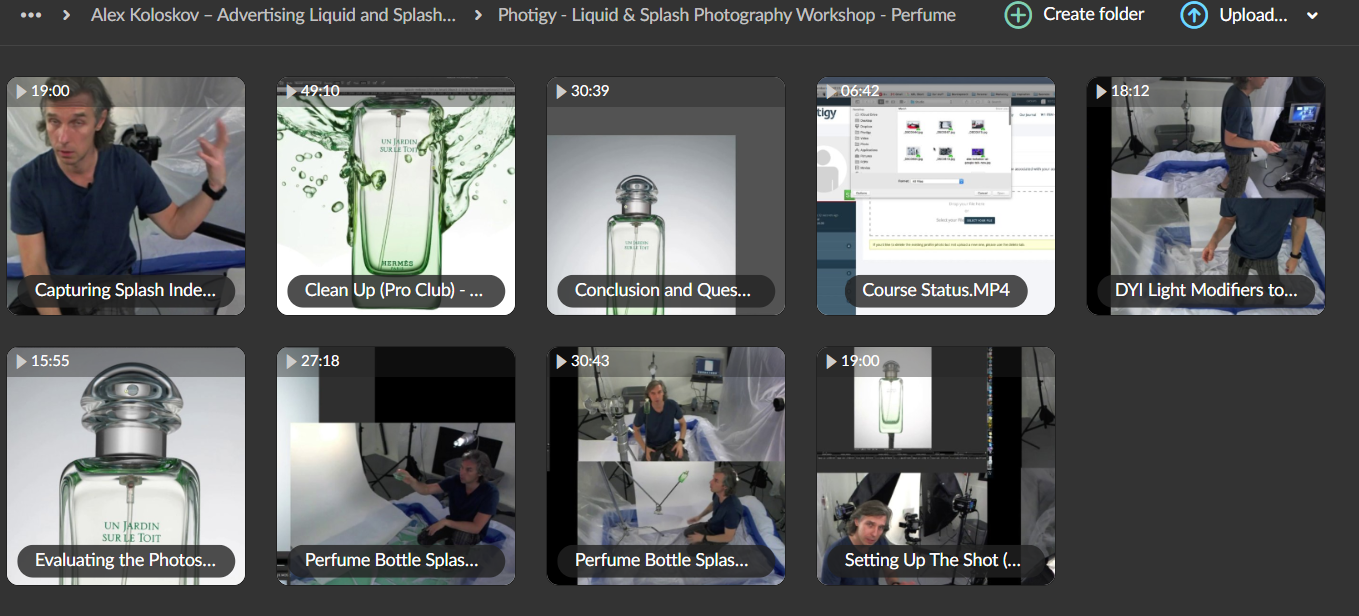Click play icon on the 30:39 Conclusion video

[x=561, y=91]
